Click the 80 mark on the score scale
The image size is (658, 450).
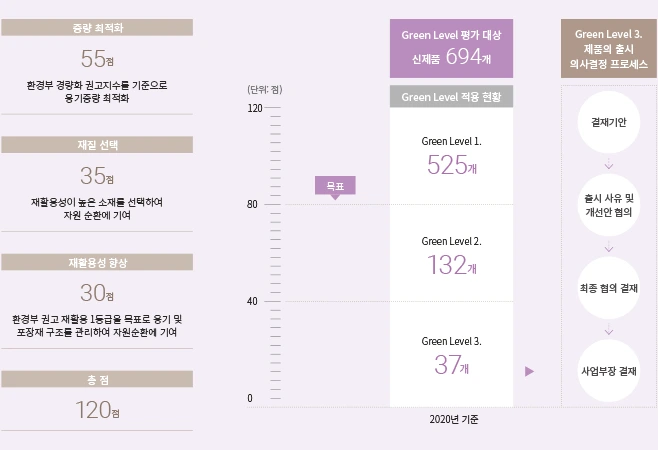[x=252, y=204]
